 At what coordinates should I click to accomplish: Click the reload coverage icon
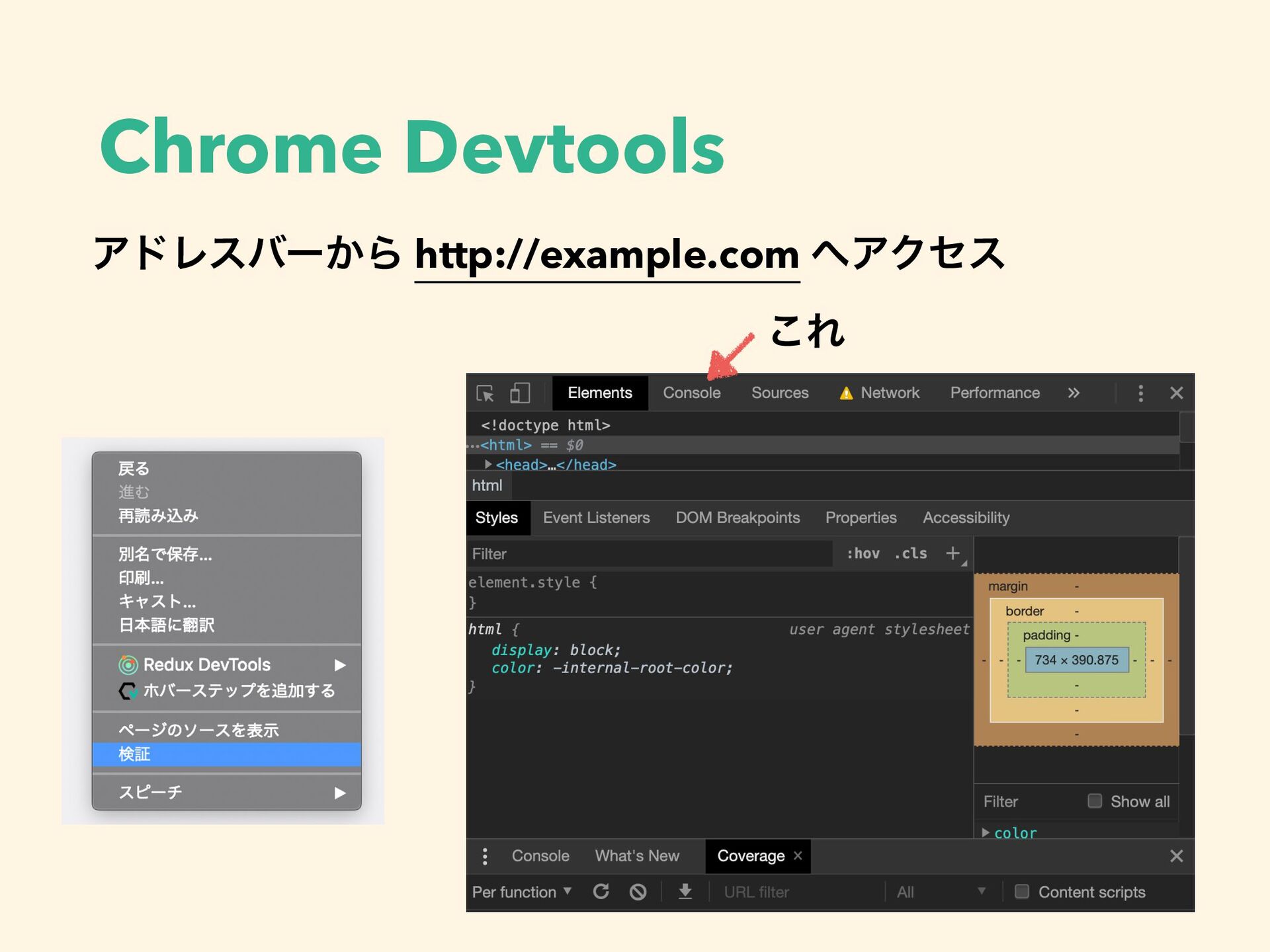pyautogui.click(x=602, y=891)
